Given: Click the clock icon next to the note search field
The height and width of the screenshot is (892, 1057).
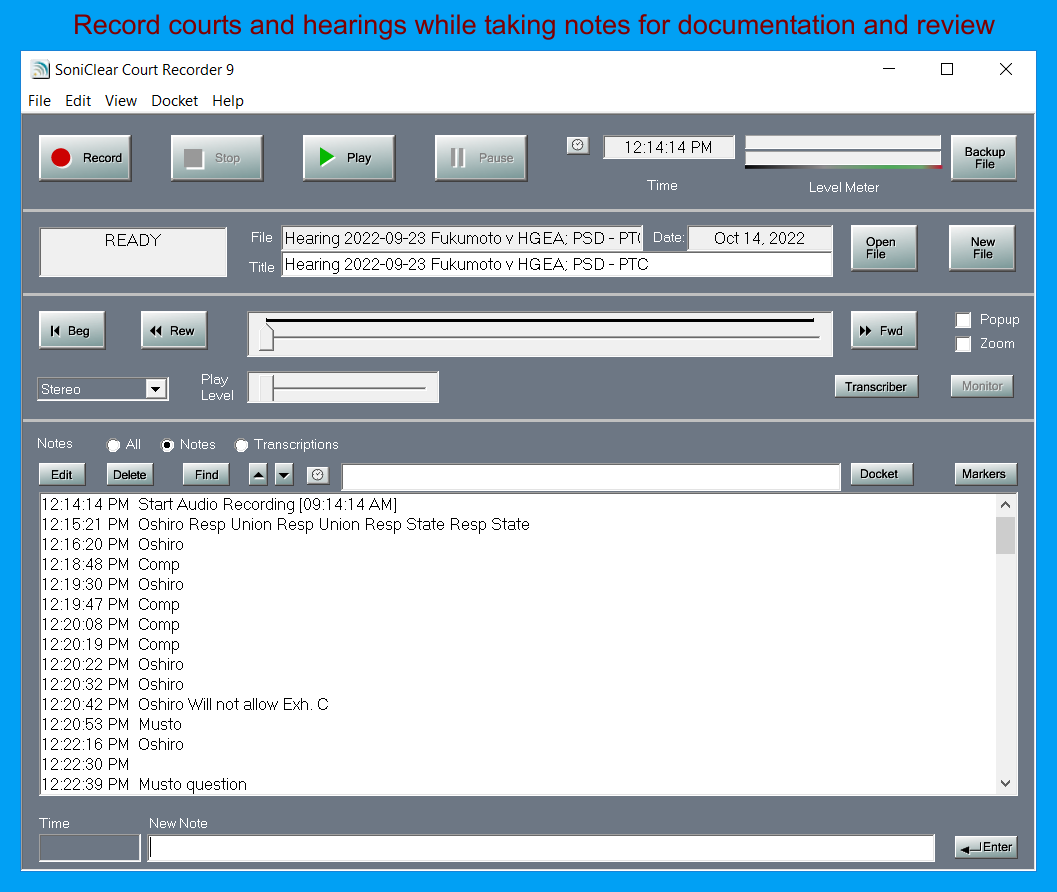Looking at the screenshot, I should coord(318,474).
